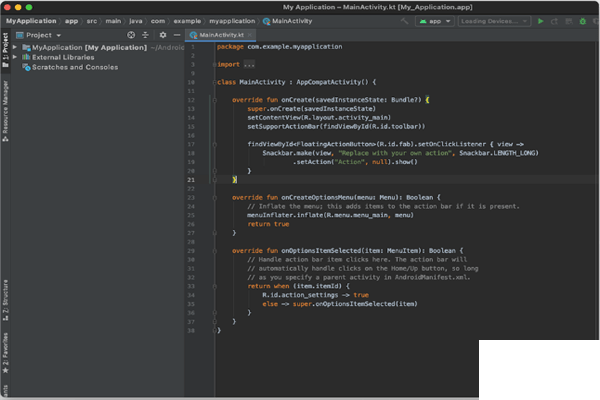Click the Apply Changes icon next to Run

coord(555,20)
